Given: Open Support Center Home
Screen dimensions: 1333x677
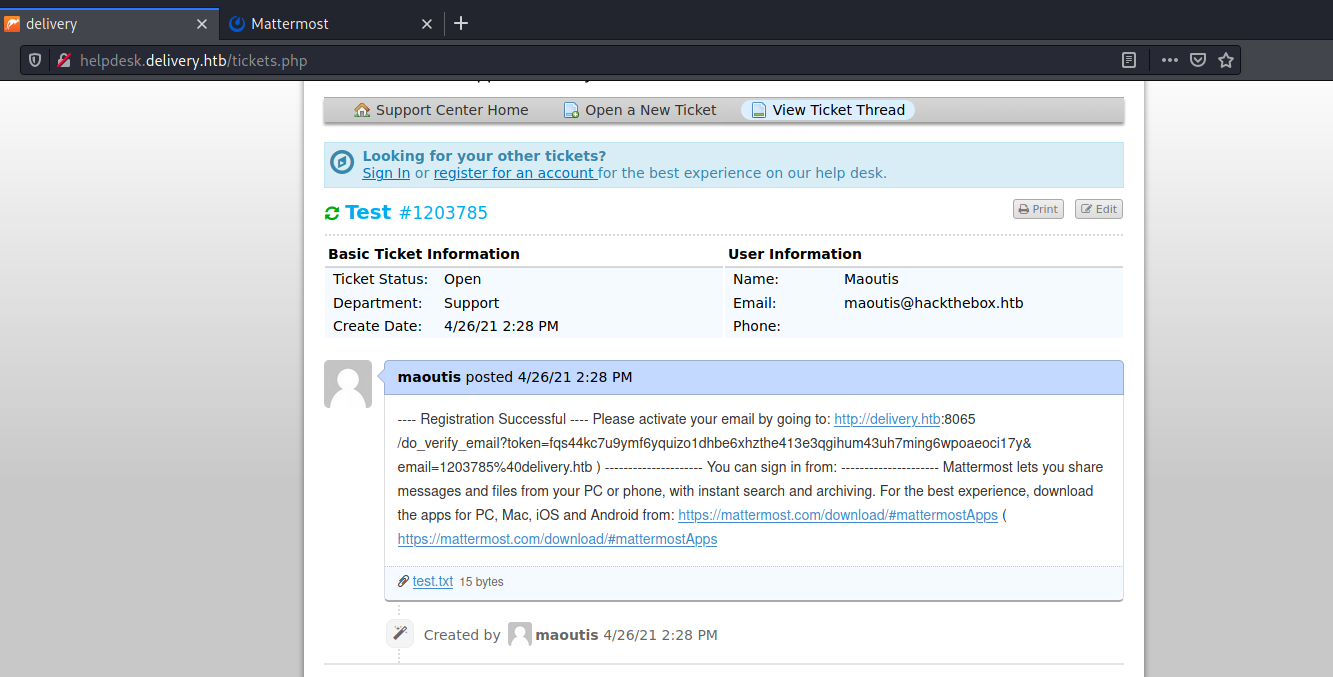Looking at the screenshot, I should [x=441, y=110].
